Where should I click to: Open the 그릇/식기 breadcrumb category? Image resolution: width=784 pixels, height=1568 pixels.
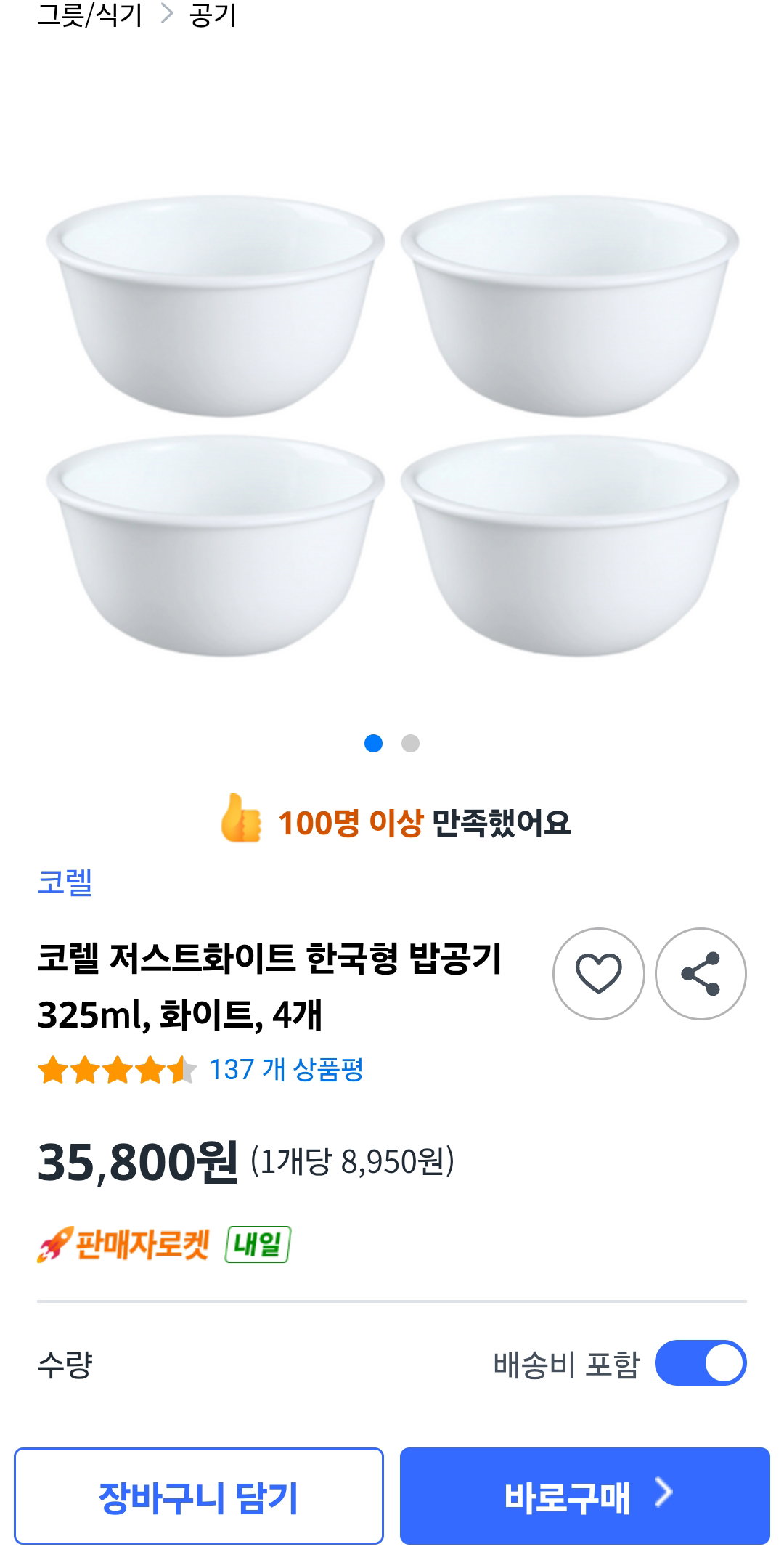click(90, 14)
